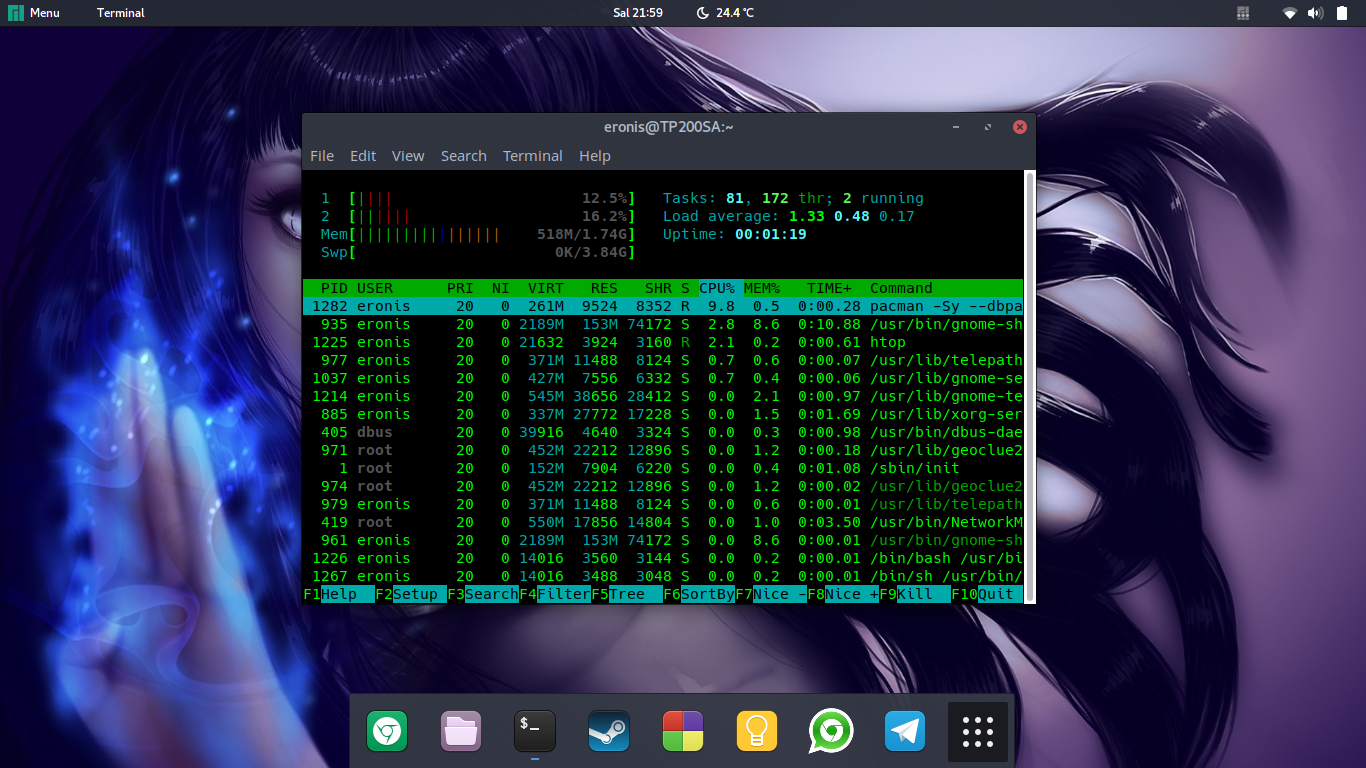Launch the Files folder icon in dock
Viewport: 1366px width, 768px height.
(x=461, y=732)
